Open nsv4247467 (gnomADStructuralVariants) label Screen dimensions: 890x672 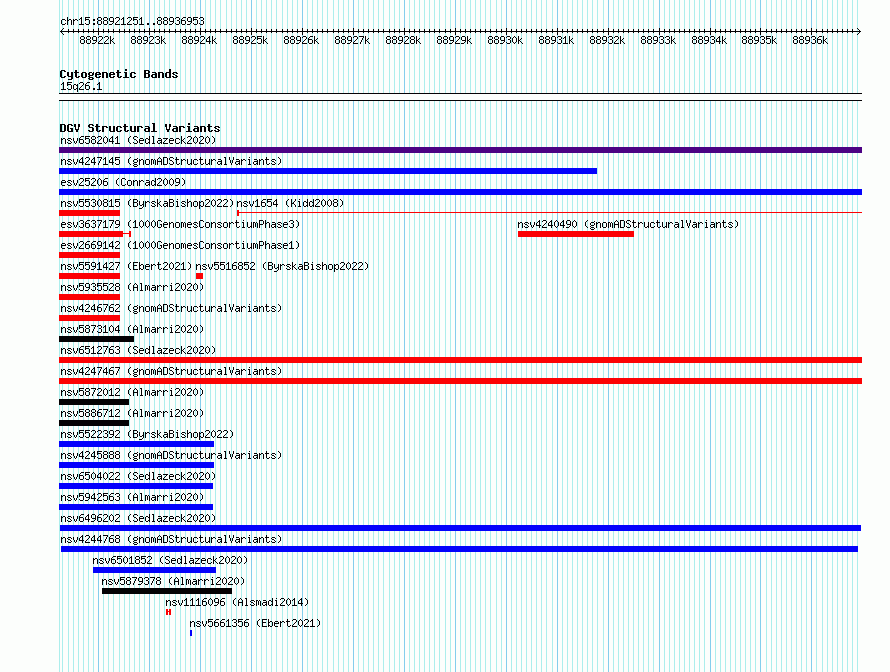(171, 371)
